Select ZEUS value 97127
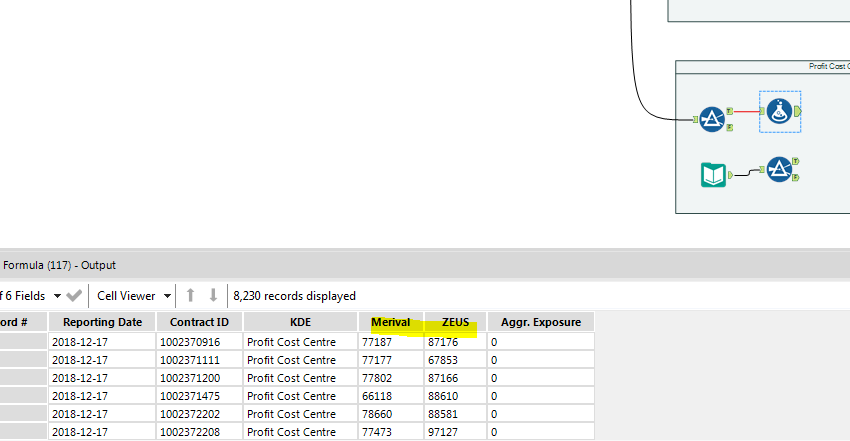850x441 pixels. [455, 432]
